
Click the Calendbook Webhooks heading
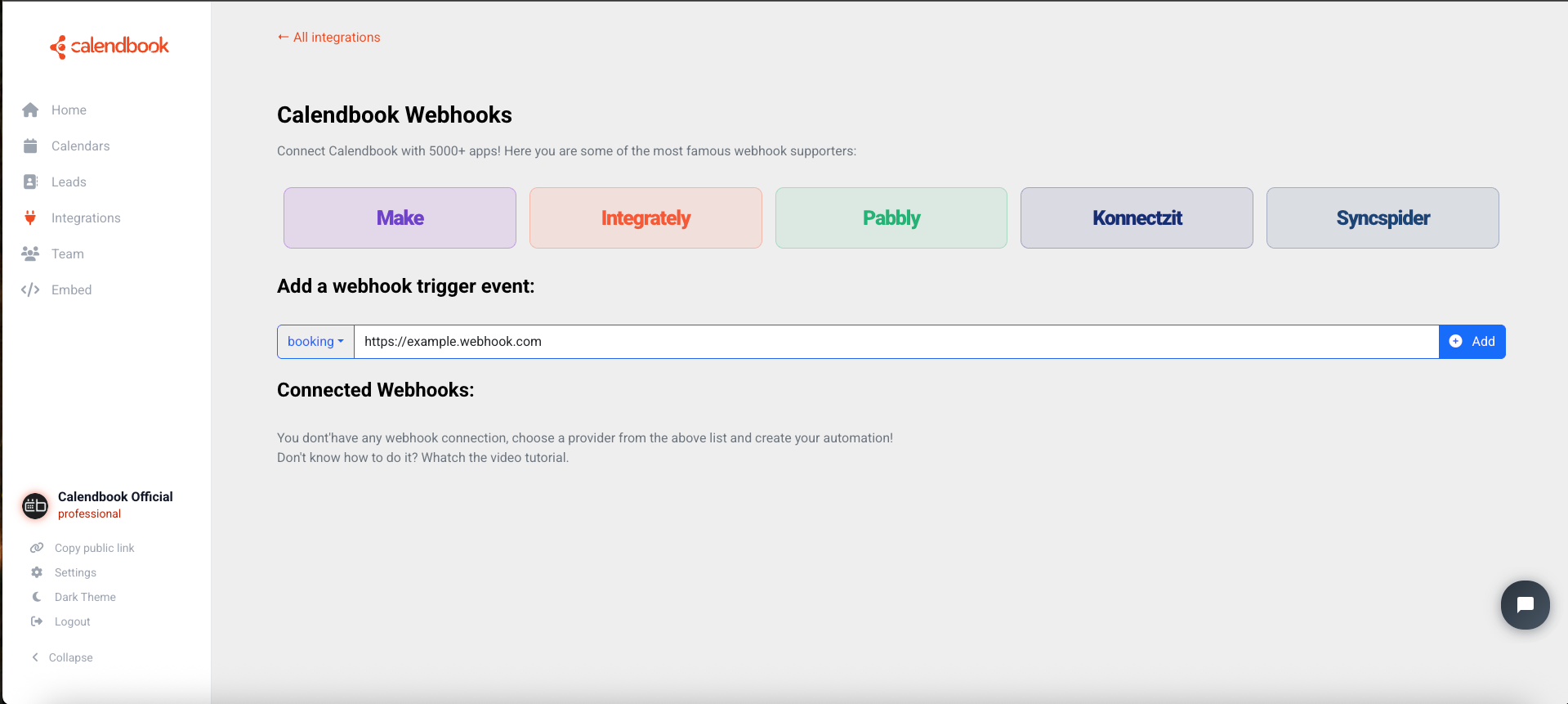tap(395, 114)
